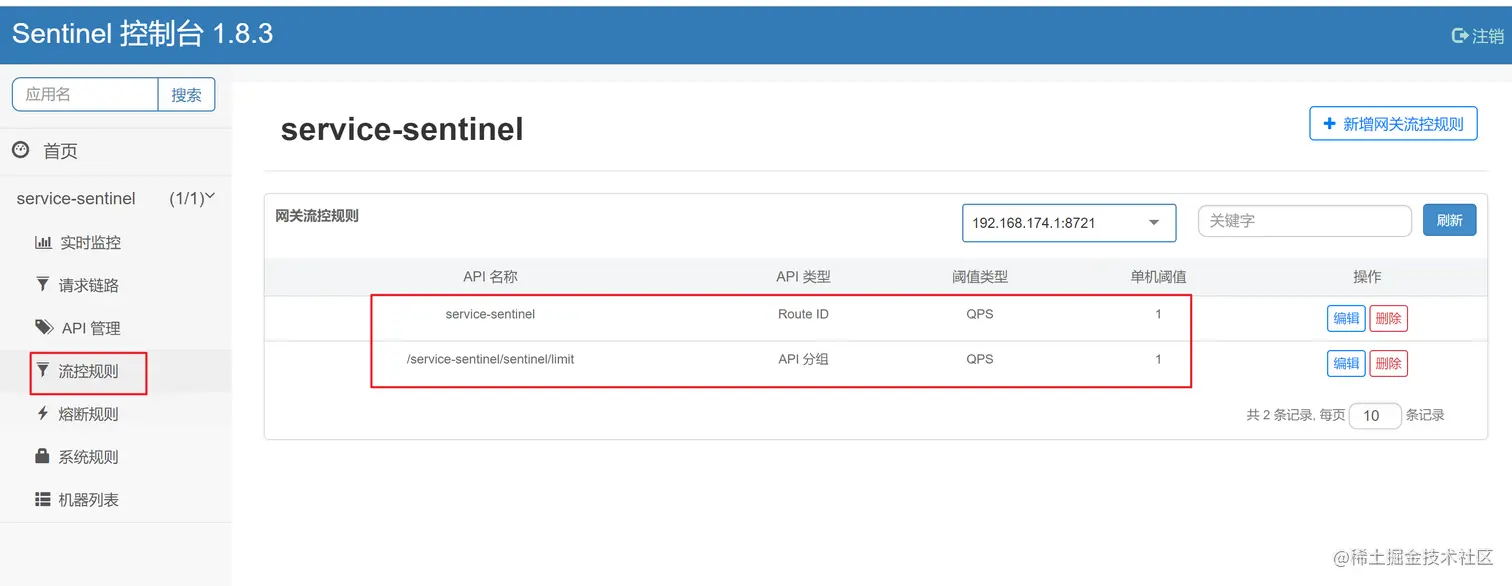Click the 刷新 button
The image size is (1512, 586).
point(1449,221)
